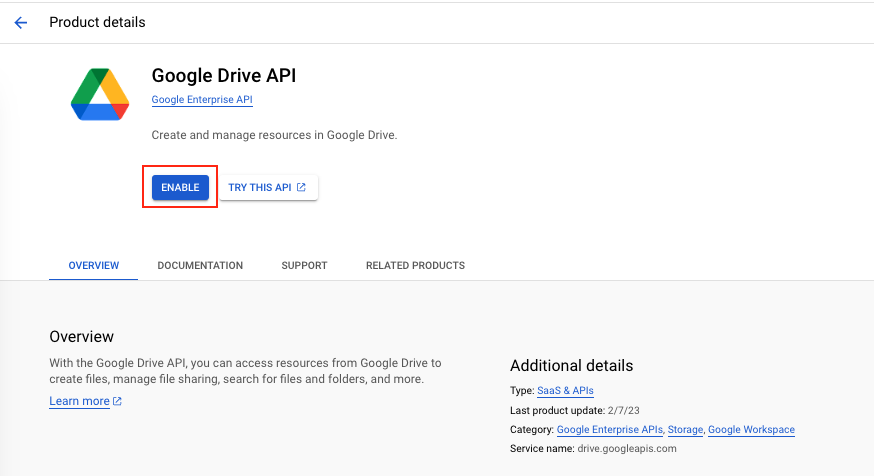Open the SaaS & APIs type link
The width and height of the screenshot is (874, 476).
click(565, 391)
